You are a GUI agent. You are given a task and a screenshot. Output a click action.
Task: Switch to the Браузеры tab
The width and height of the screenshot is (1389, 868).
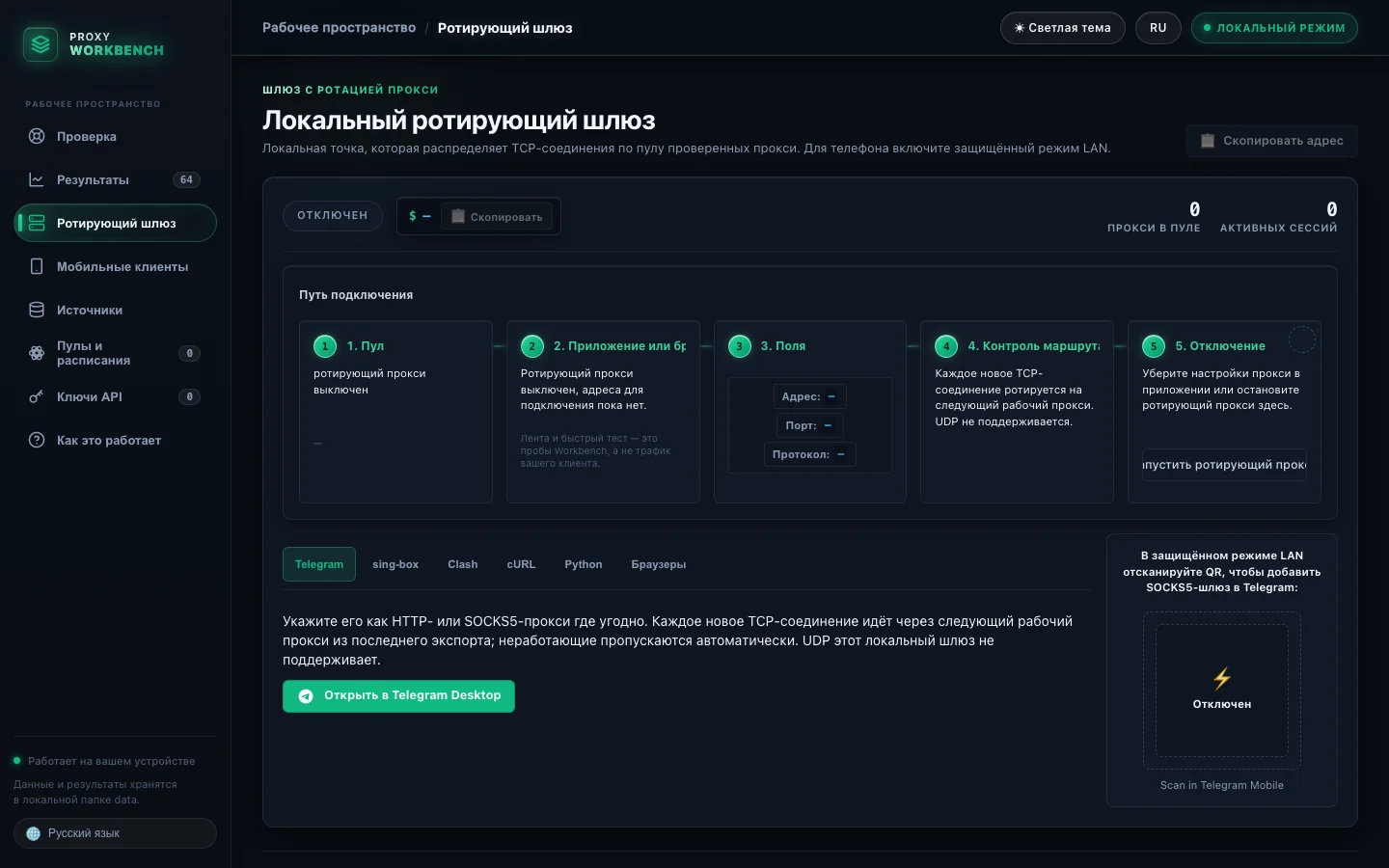[x=659, y=564]
